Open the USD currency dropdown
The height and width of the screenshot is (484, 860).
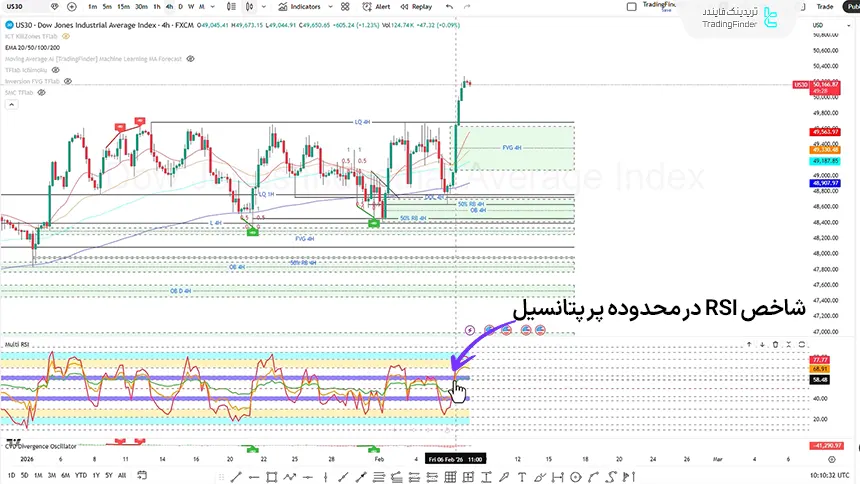point(831,25)
